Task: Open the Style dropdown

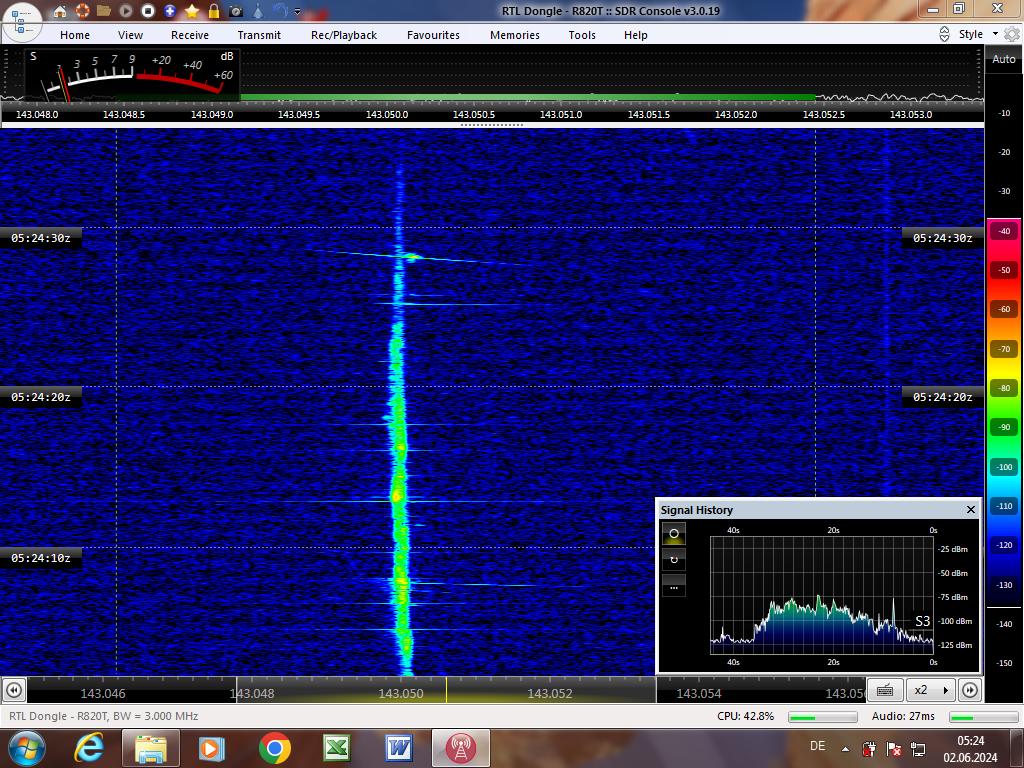Action: point(978,34)
